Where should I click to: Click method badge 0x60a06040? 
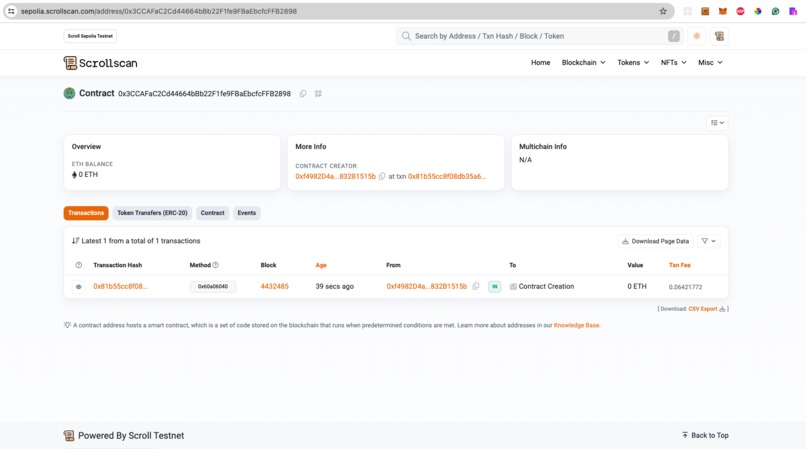[213, 286]
